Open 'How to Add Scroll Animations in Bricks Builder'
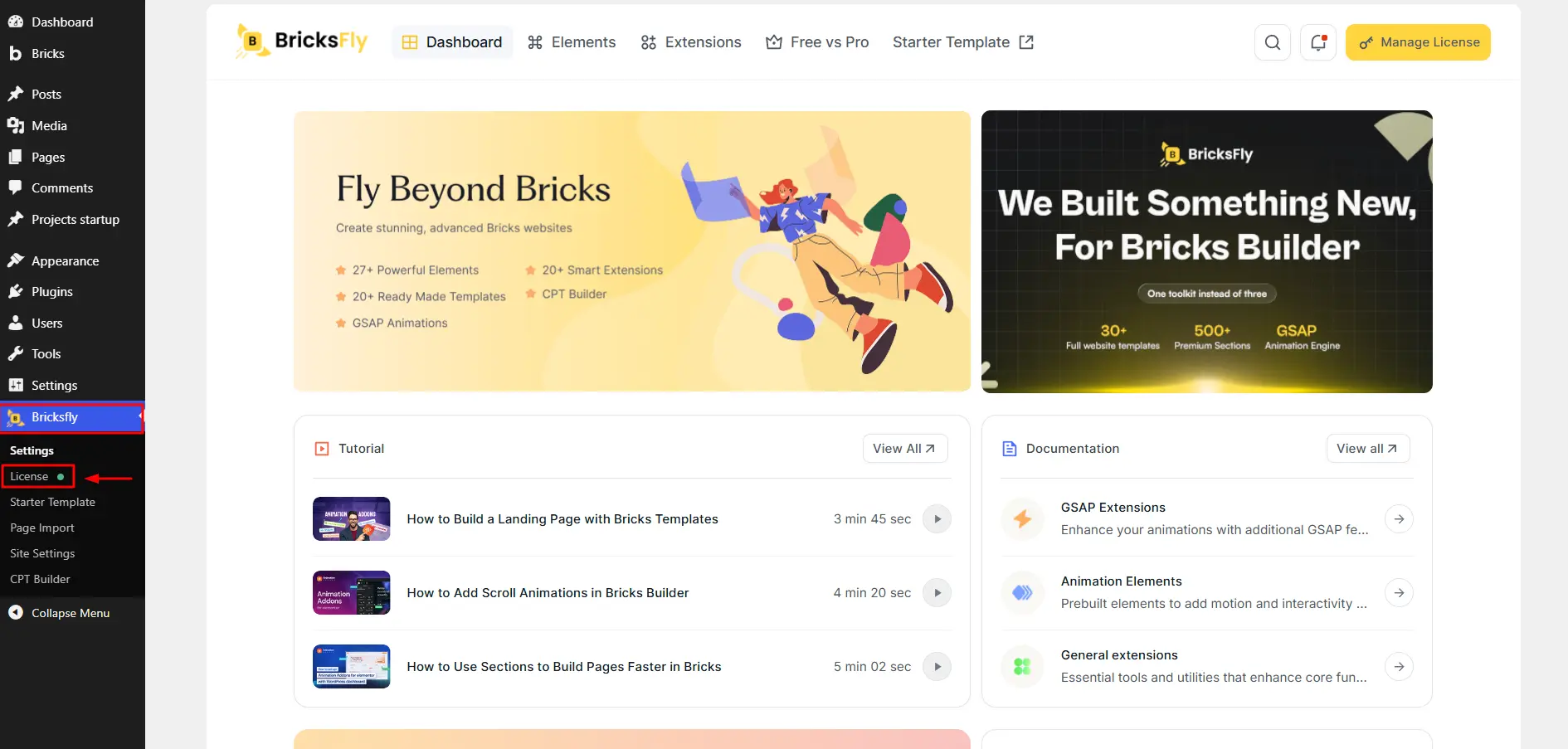 point(548,593)
